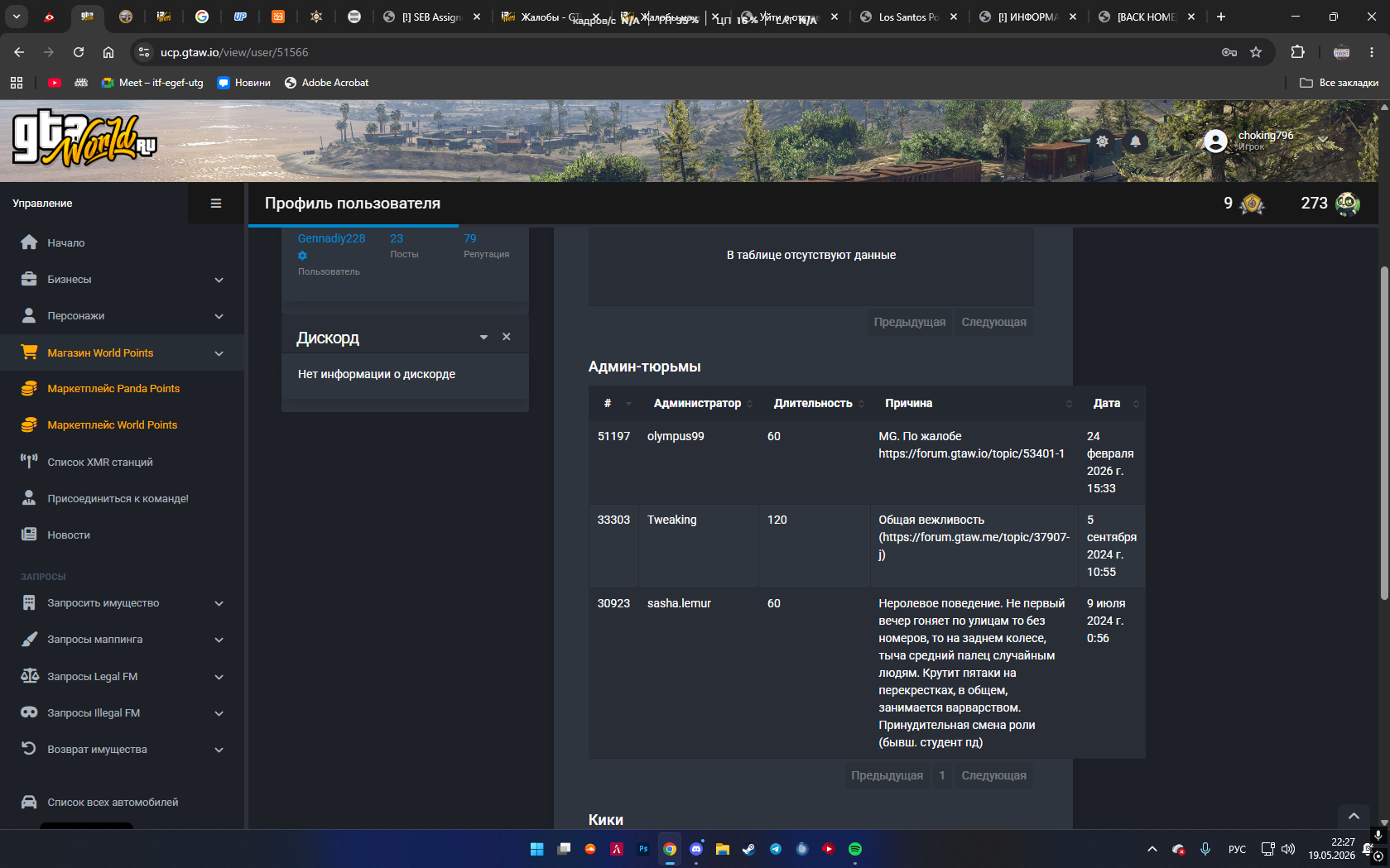Open choking796 user avatar menu
1390x868 pixels.
coord(1215,141)
